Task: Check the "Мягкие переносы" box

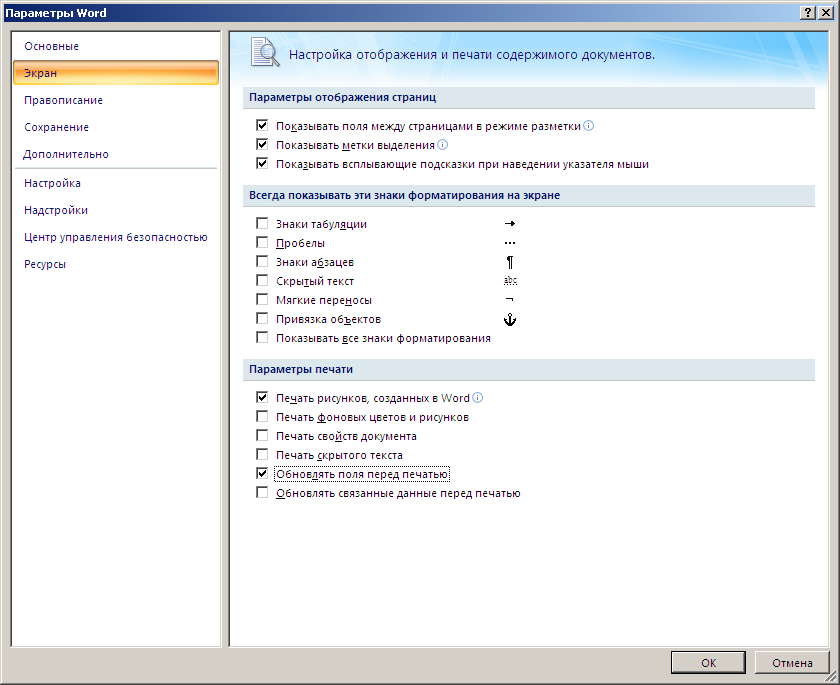Action: (262, 299)
